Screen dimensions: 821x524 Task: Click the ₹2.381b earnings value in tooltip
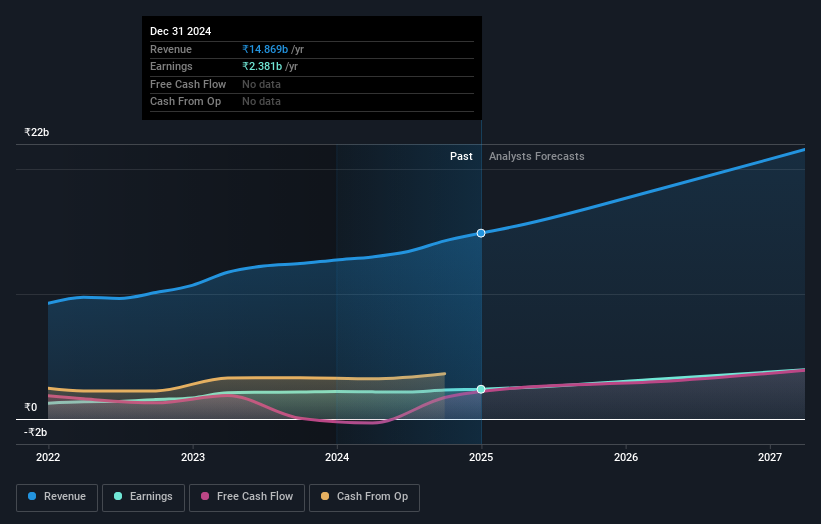click(262, 66)
